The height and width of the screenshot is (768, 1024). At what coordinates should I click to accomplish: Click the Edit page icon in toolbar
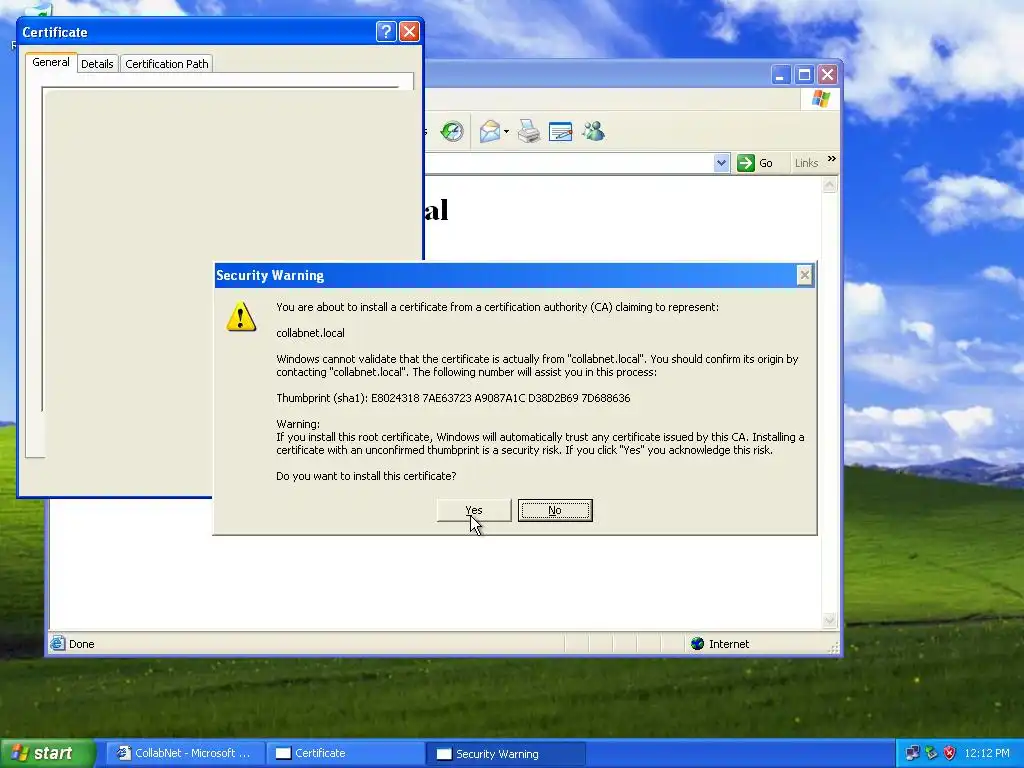560,131
